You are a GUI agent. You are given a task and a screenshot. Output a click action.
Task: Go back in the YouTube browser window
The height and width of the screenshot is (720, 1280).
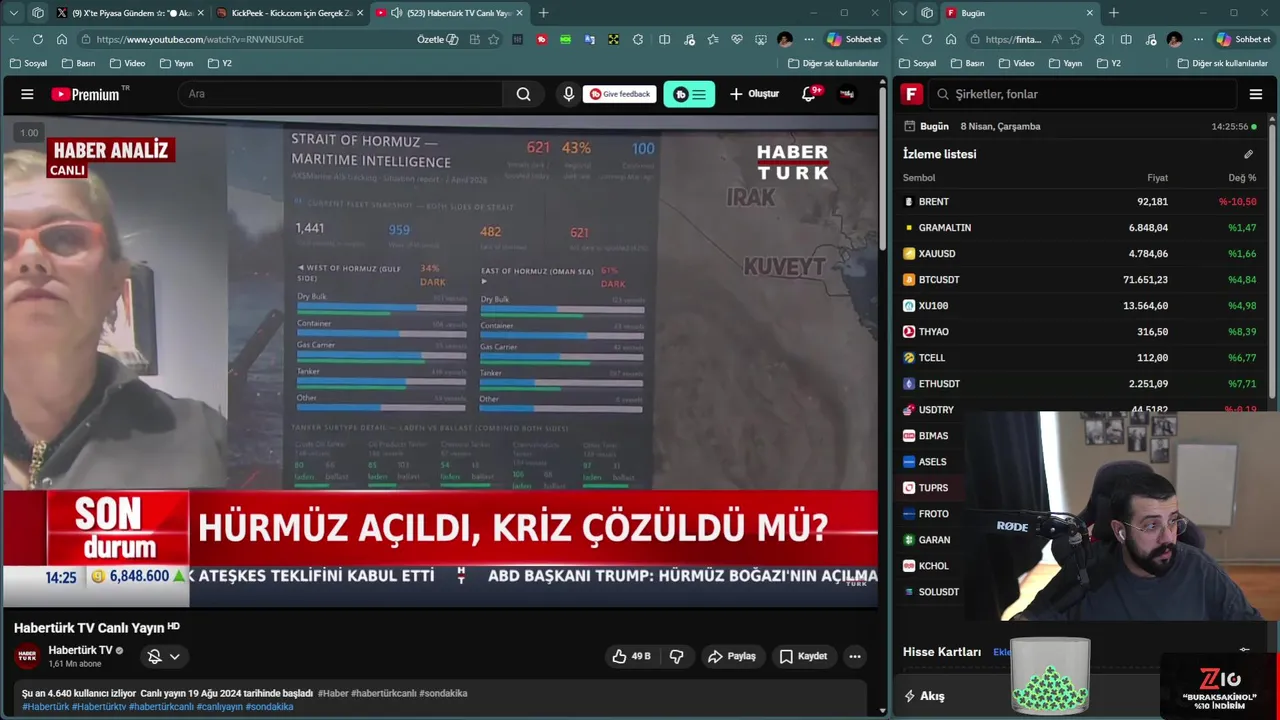click(x=13, y=39)
